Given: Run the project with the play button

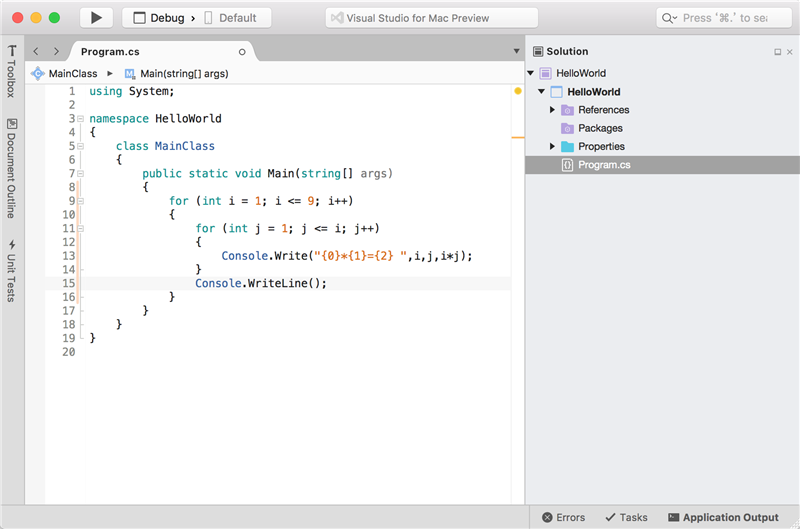Looking at the screenshot, I should [x=96, y=18].
